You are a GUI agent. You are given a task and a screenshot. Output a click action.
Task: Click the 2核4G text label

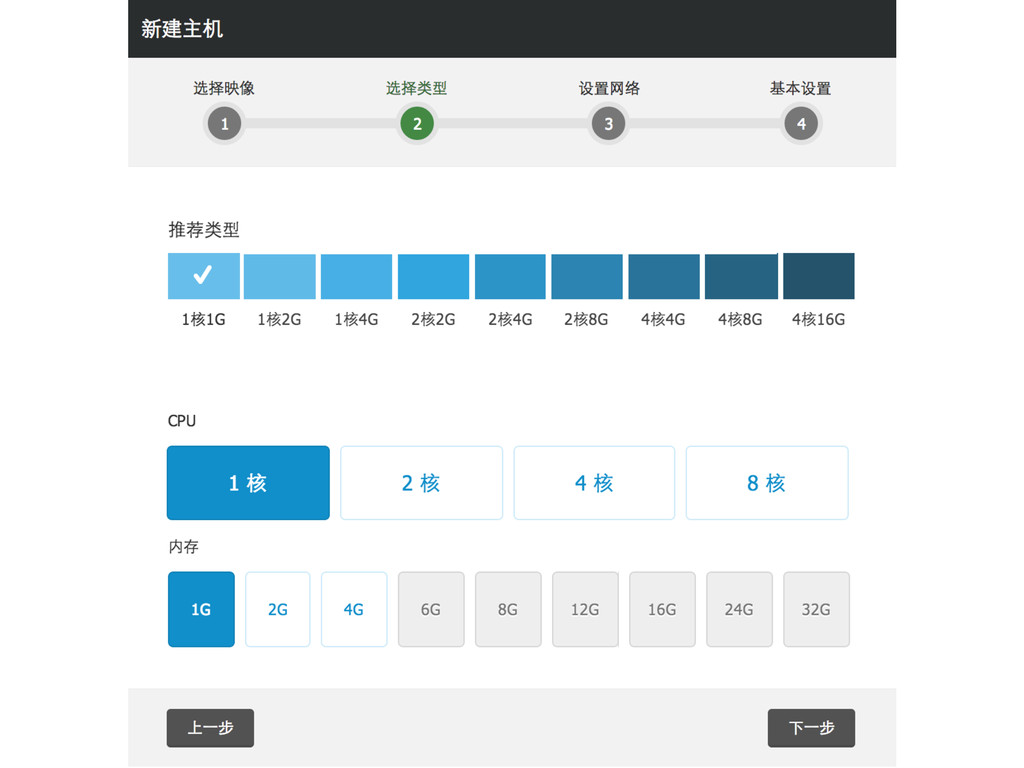[511, 319]
